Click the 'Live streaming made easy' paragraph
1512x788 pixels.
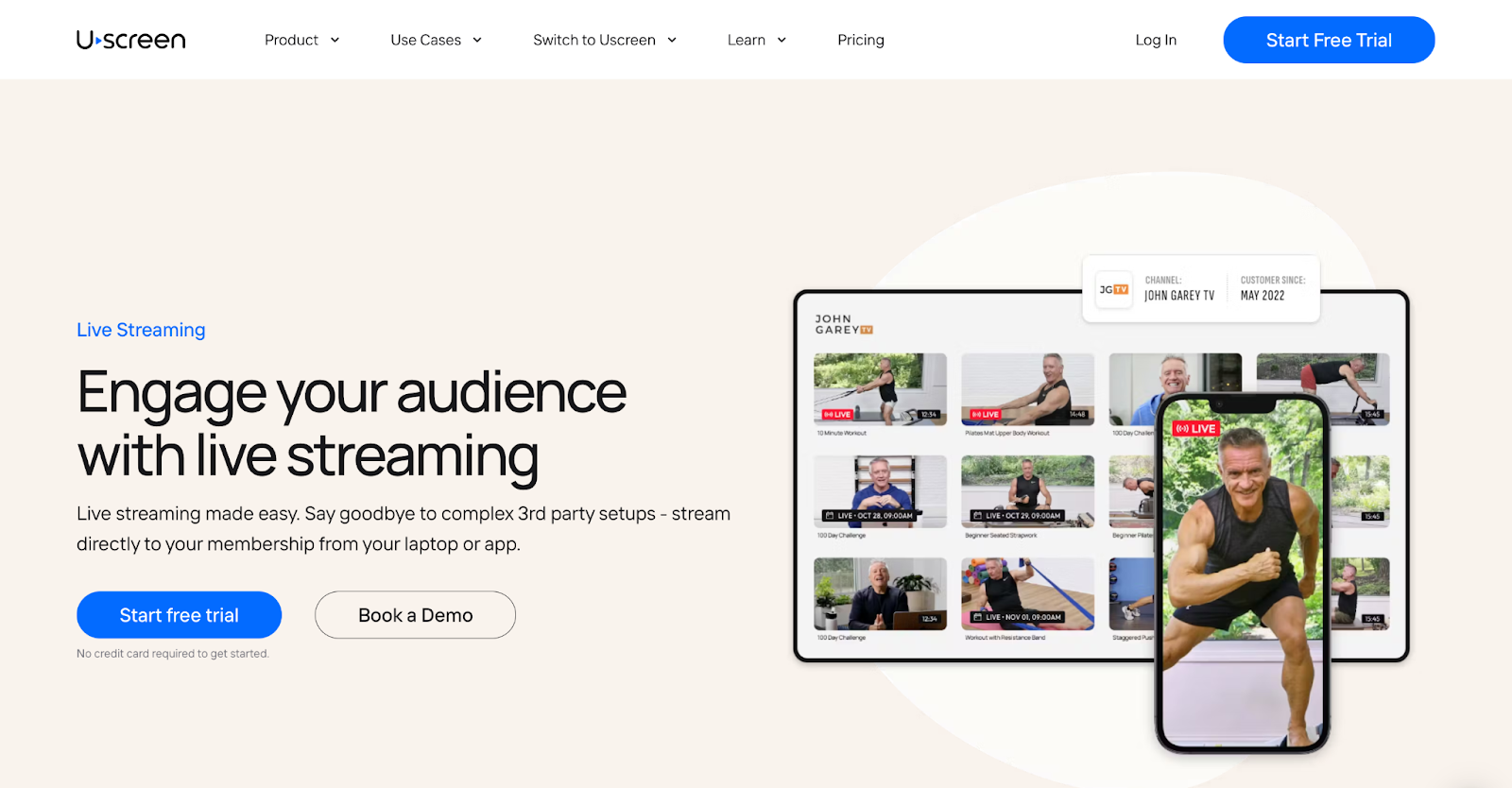pyautogui.click(x=404, y=528)
